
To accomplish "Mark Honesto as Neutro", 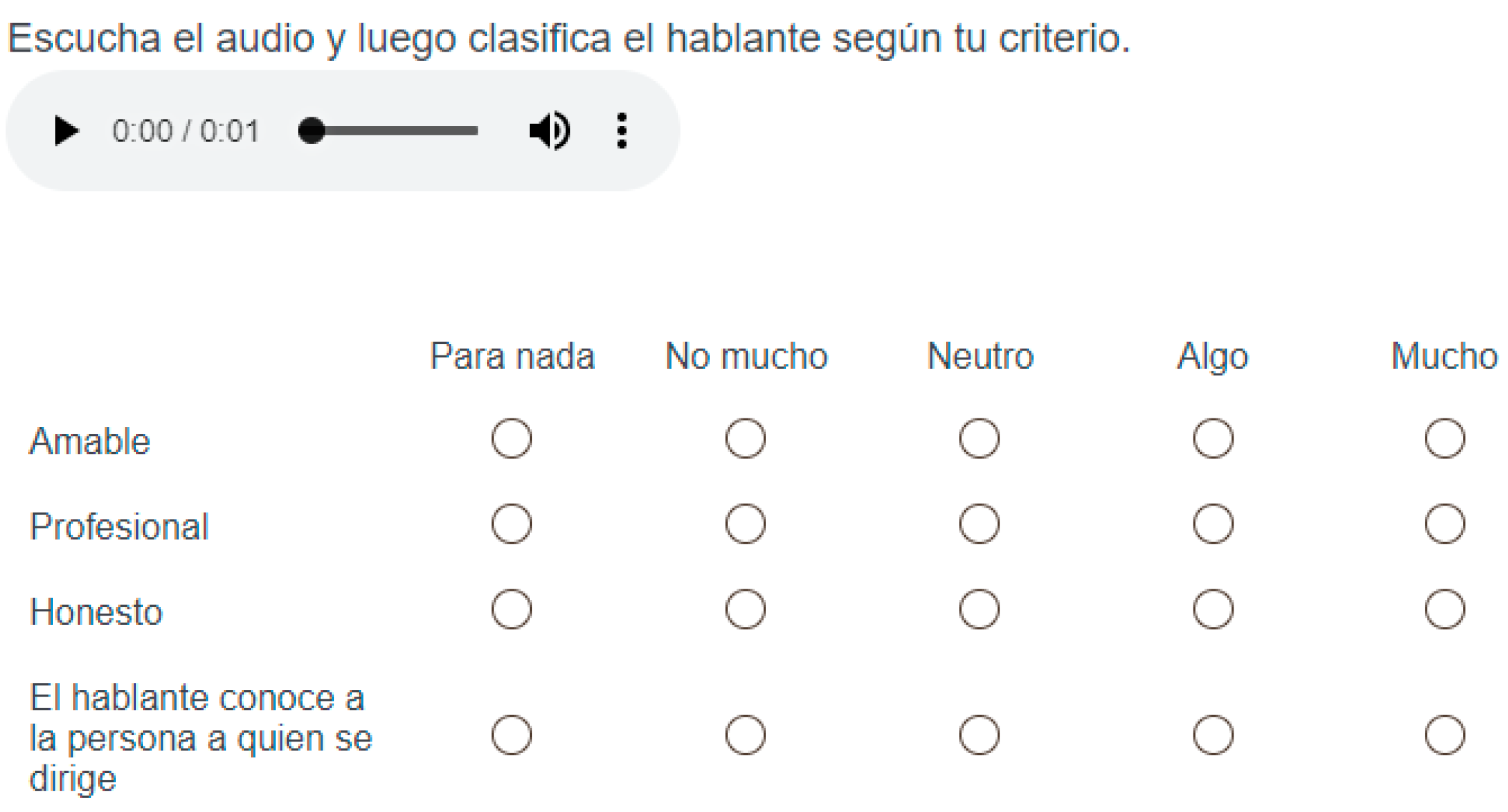I will pos(979,609).
